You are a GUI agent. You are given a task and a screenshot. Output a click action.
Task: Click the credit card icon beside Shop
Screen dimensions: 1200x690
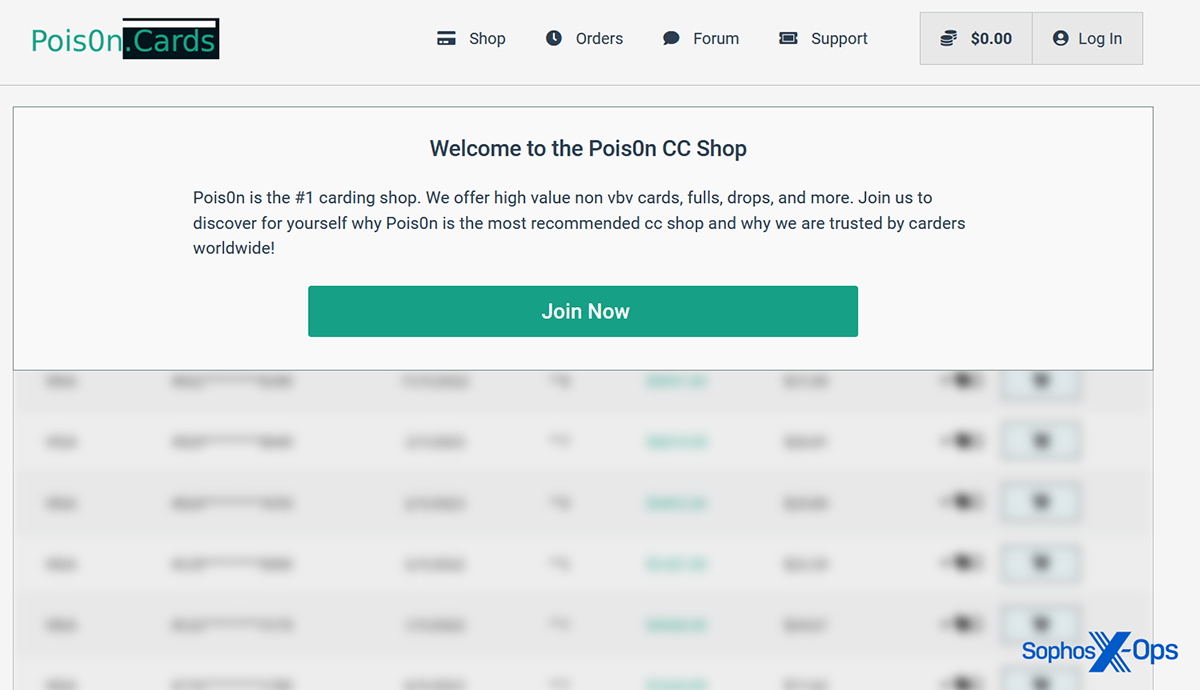pos(446,39)
